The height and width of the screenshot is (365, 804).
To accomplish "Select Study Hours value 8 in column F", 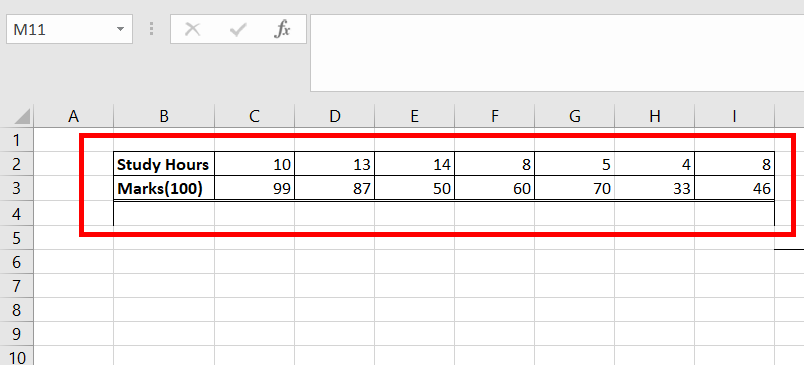I will point(494,164).
